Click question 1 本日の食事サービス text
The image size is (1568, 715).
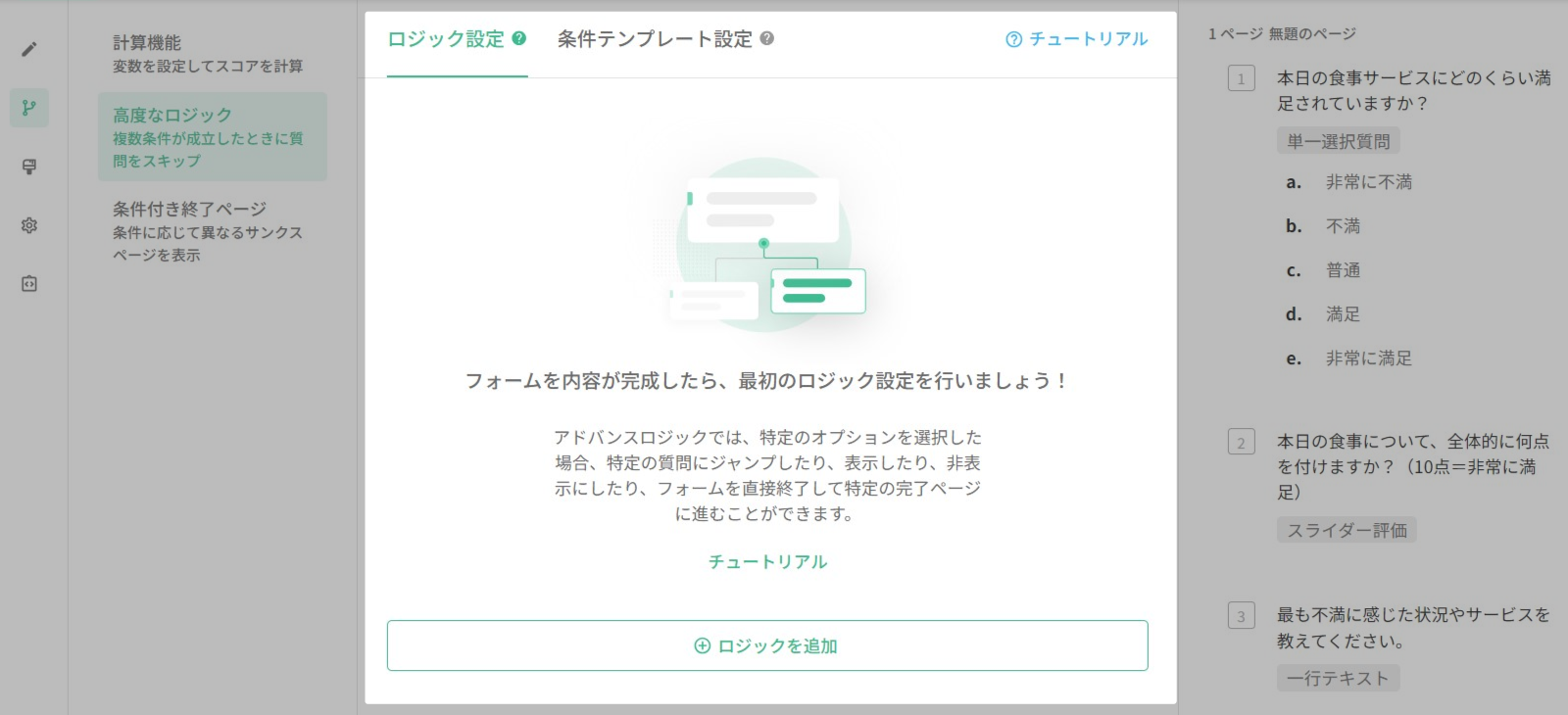click(x=1414, y=90)
